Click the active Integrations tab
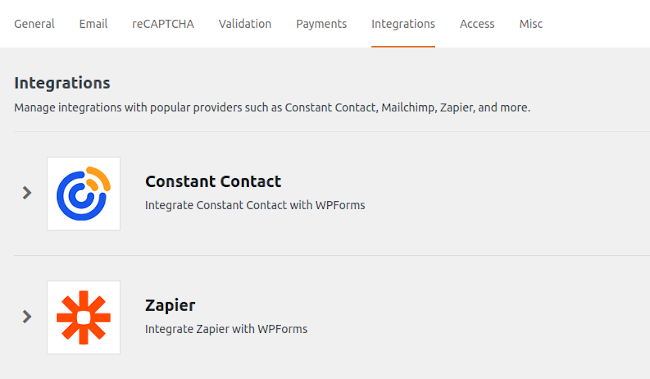650x379 pixels. (x=403, y=24)
